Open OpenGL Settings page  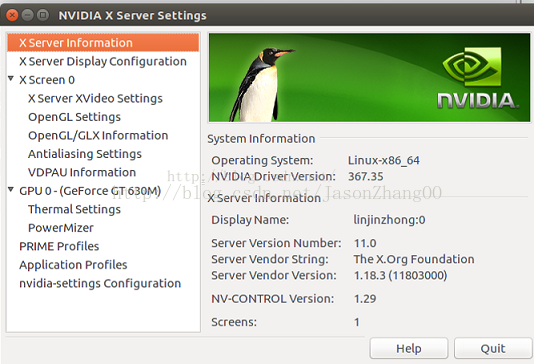point(74,117)
